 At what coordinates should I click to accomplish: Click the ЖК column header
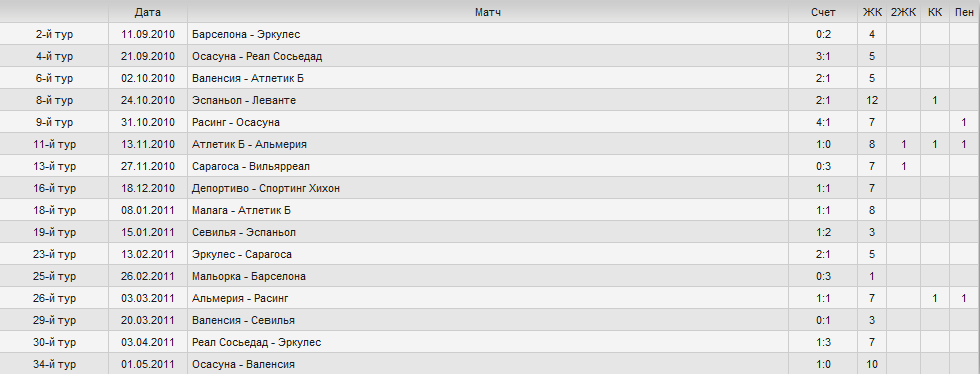coord(872,13)
